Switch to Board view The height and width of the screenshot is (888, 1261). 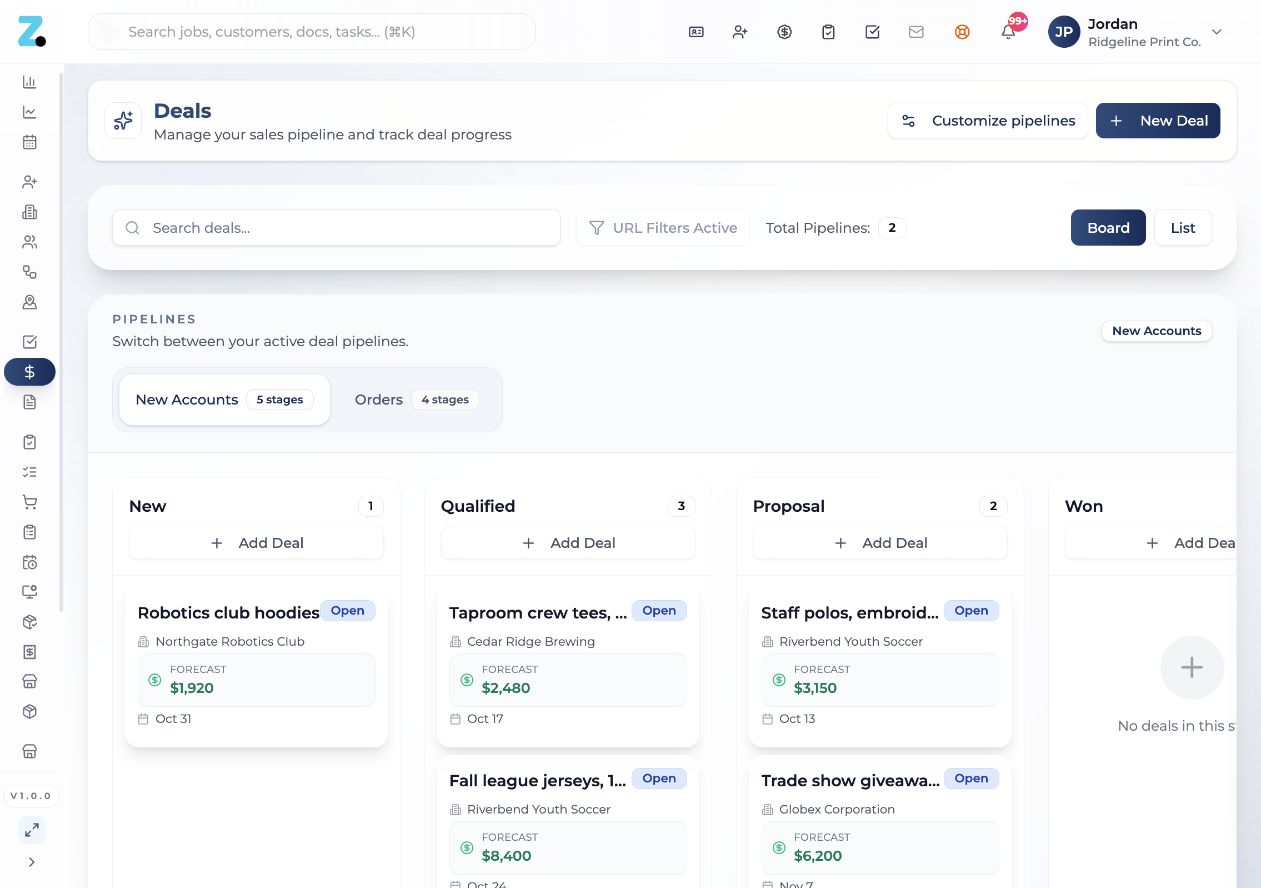coord(1108,228)
